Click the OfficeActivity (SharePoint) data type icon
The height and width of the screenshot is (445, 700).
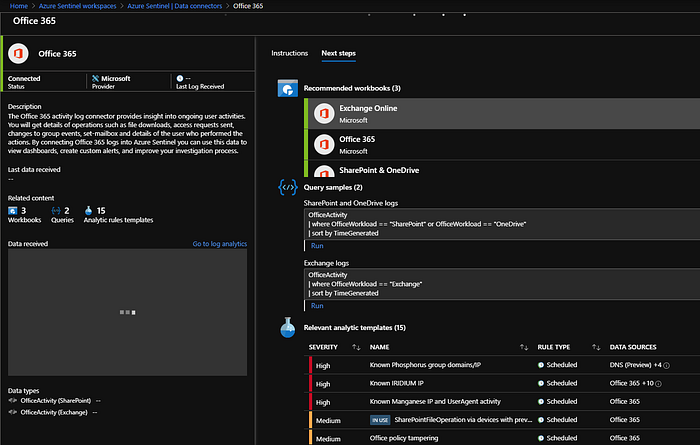(12, 401)
